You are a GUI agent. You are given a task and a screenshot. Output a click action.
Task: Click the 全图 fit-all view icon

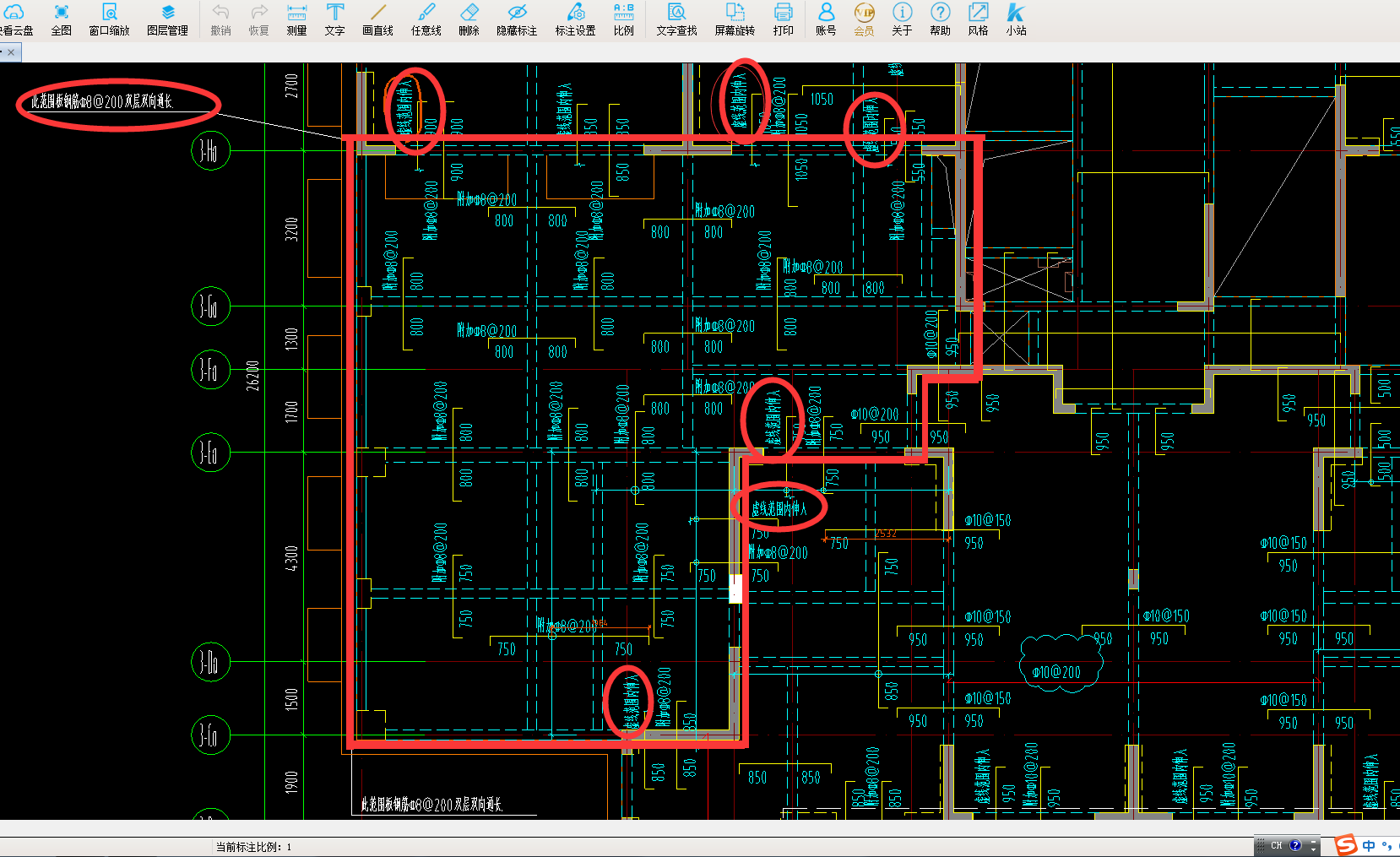(61, 19)
